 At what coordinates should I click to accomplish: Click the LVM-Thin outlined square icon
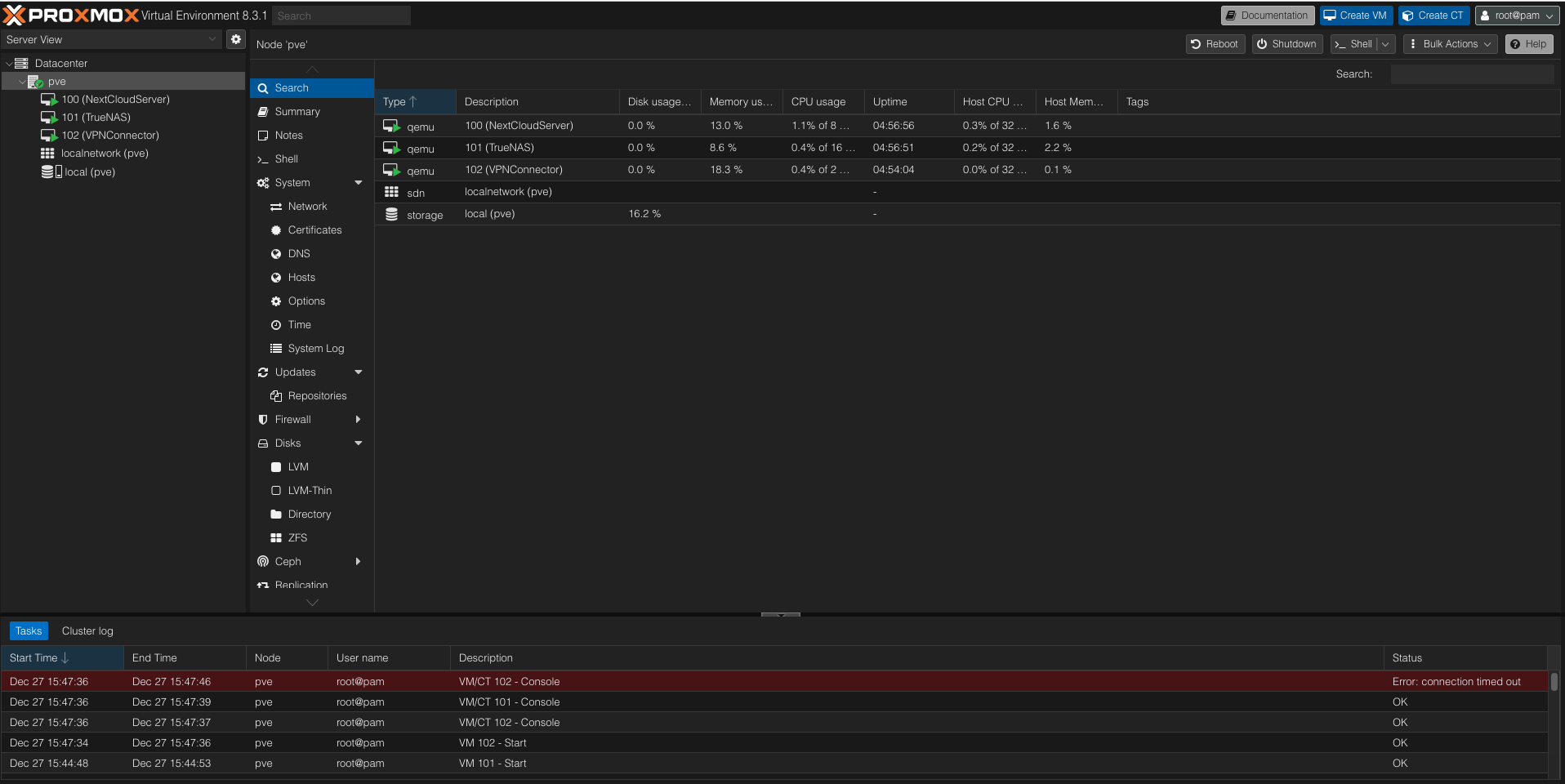pyautogui.click(x=276, y=491)
